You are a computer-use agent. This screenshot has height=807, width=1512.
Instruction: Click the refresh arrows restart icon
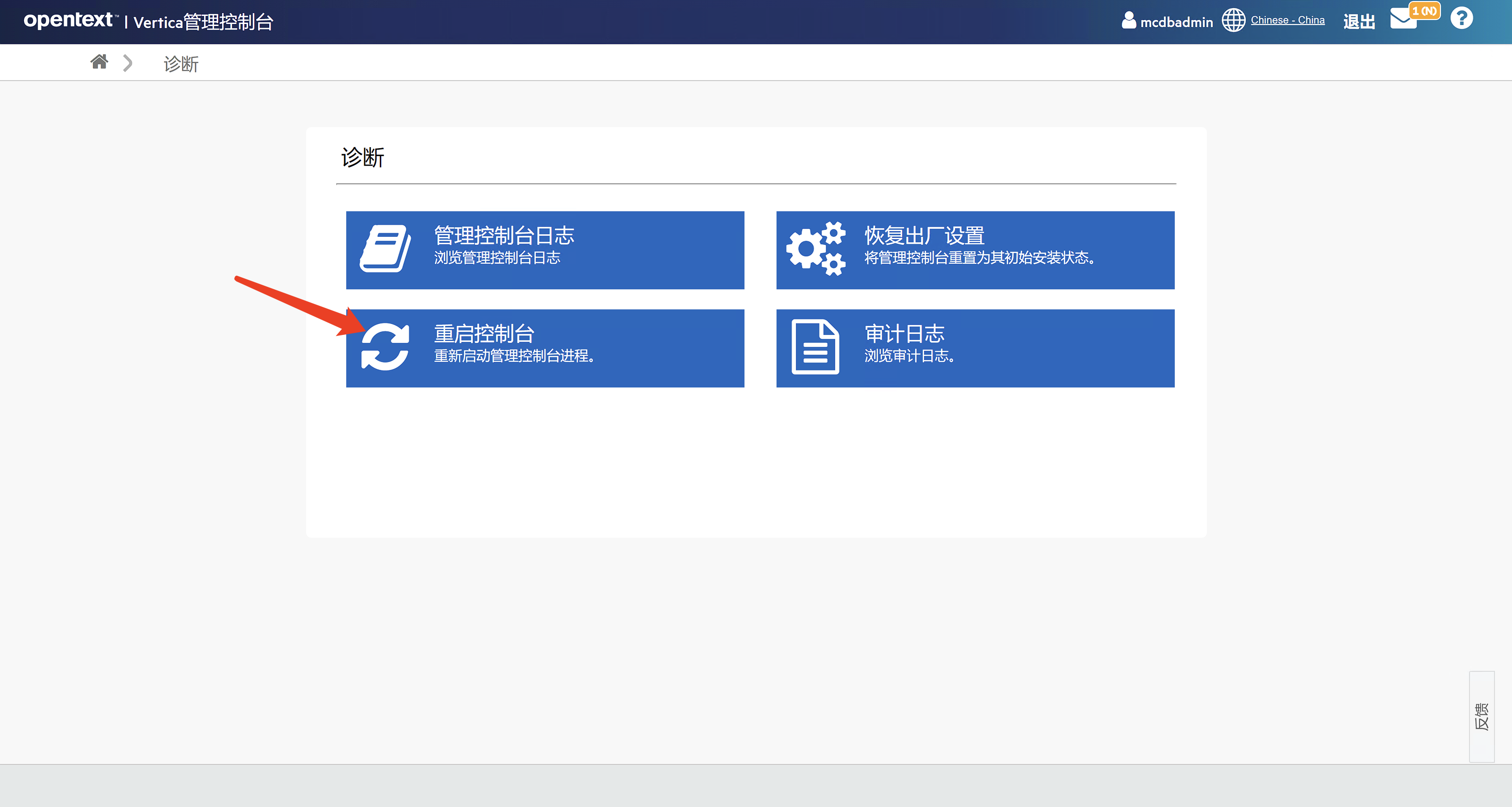point(385,347)
